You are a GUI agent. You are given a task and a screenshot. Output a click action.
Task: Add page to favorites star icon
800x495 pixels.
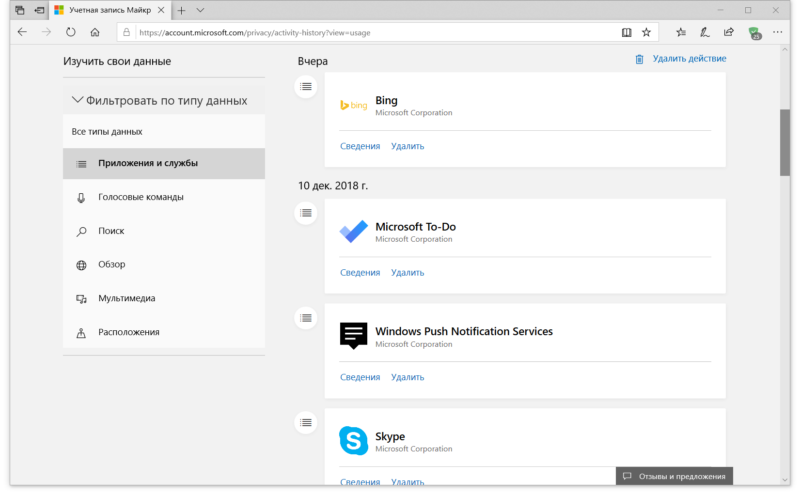tap(646, 32)
